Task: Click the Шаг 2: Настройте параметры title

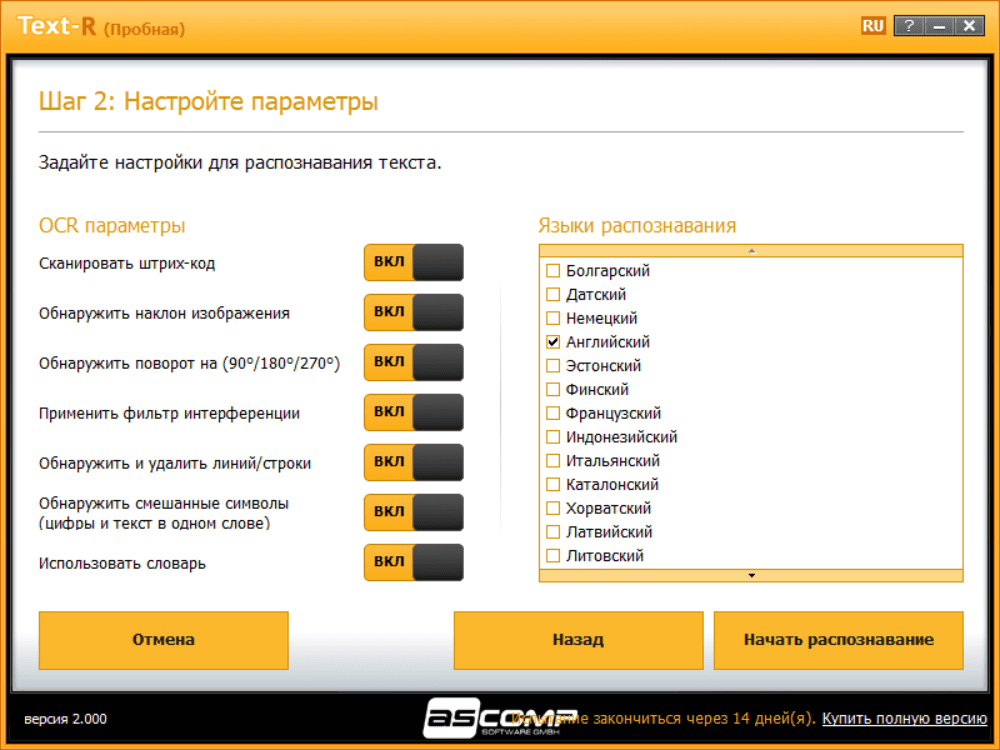Action: coord(209,101)
